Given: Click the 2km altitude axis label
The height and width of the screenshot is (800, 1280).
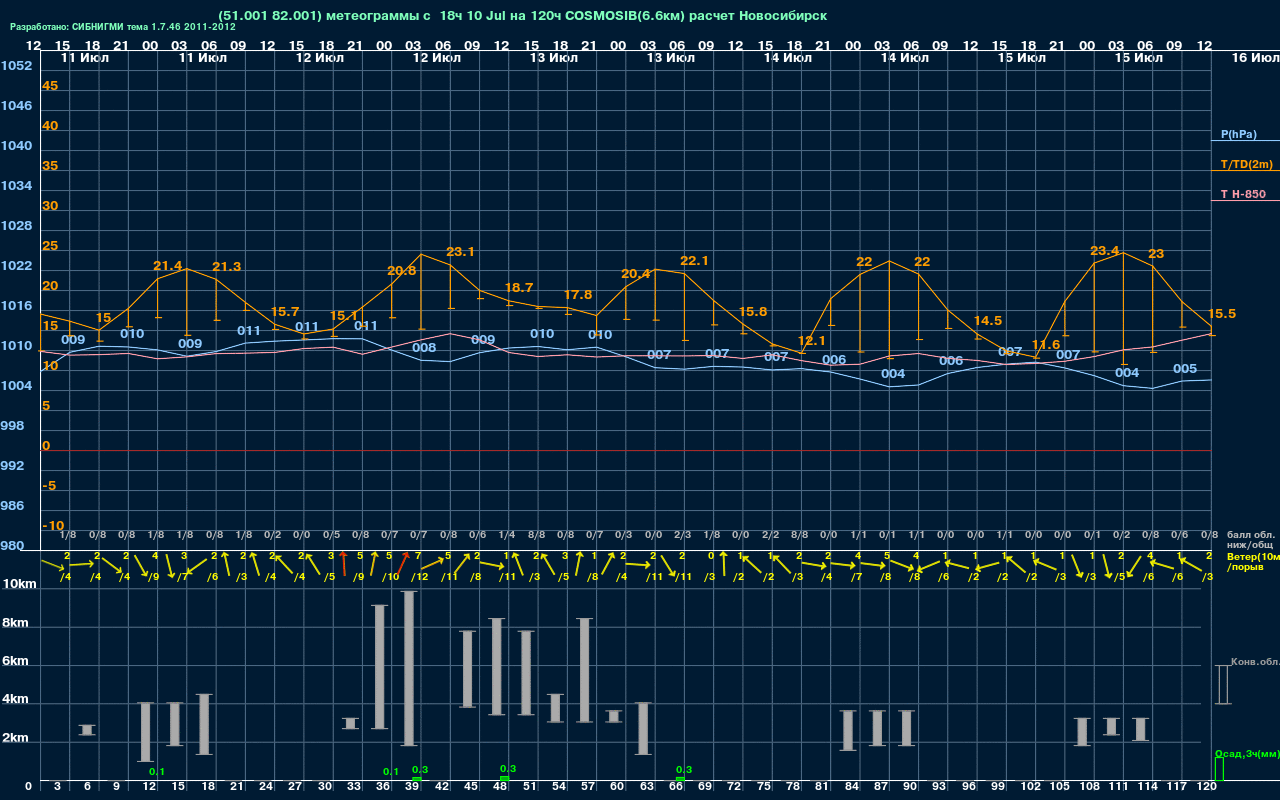Looking at the screenshot, I should (x=13, y=740).
